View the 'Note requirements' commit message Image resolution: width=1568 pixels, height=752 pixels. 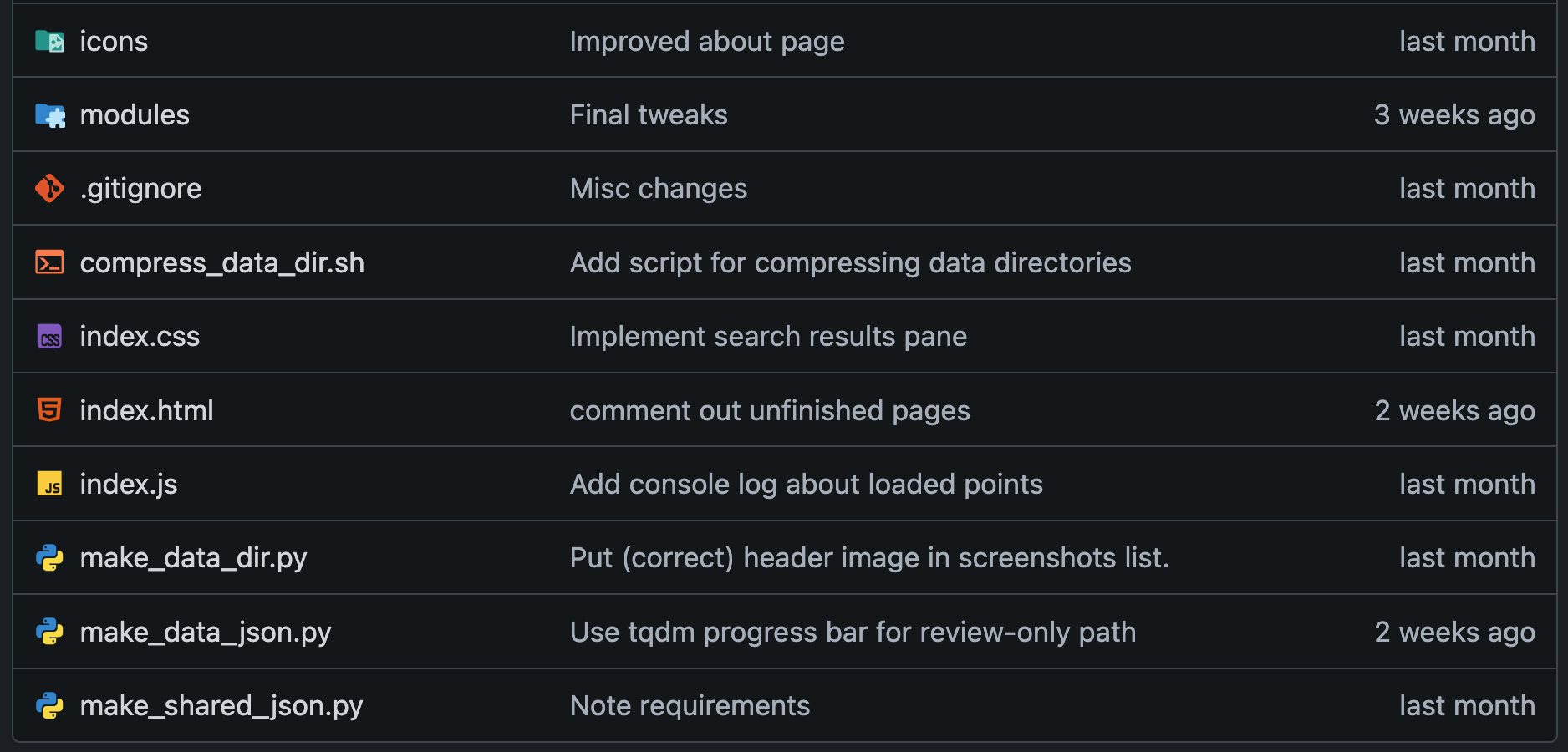tap(690, 706)
